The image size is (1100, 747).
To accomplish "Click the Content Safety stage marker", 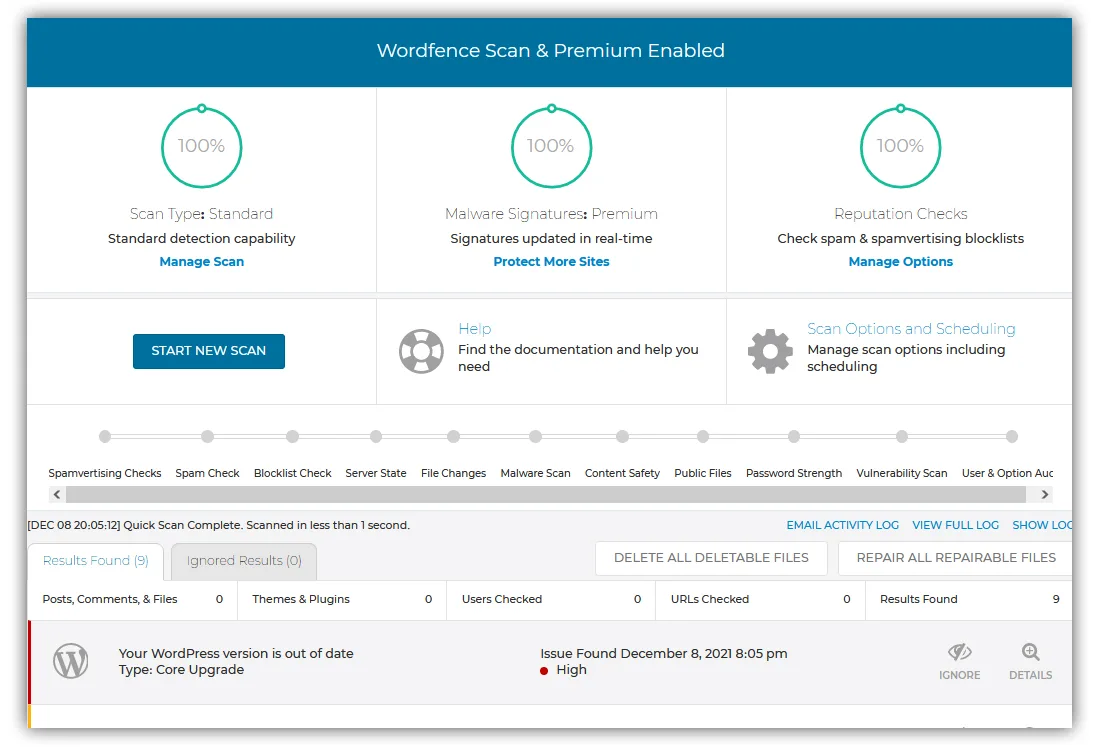I will [622, 437].
